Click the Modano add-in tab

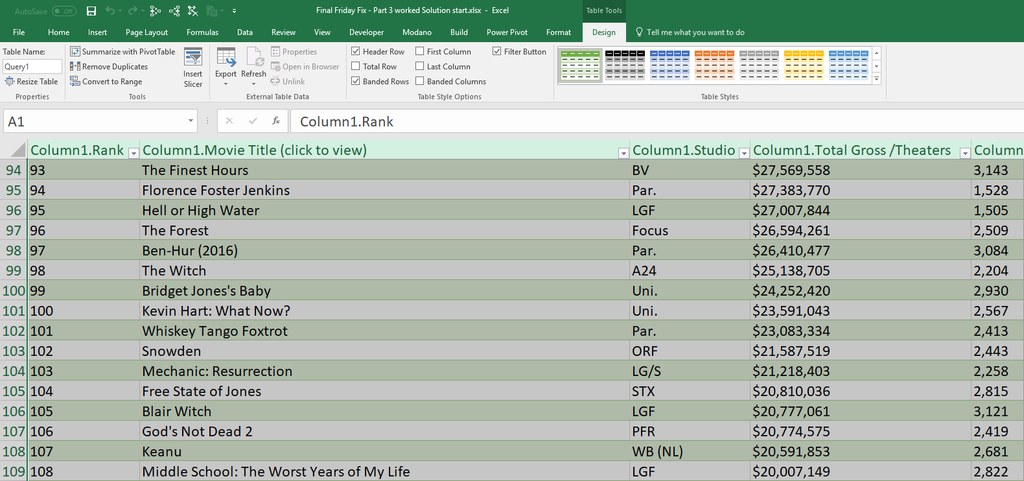point(416,32)
